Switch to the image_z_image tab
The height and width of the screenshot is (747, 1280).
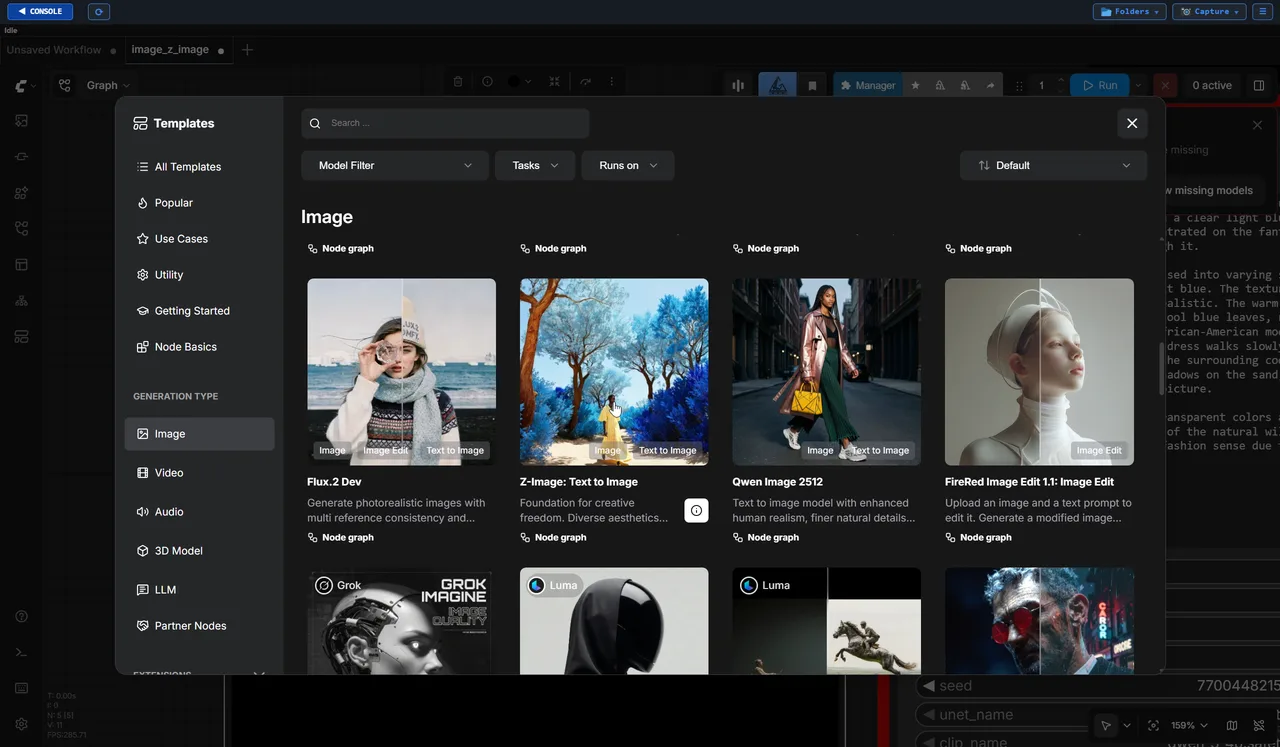coord(170,50)
